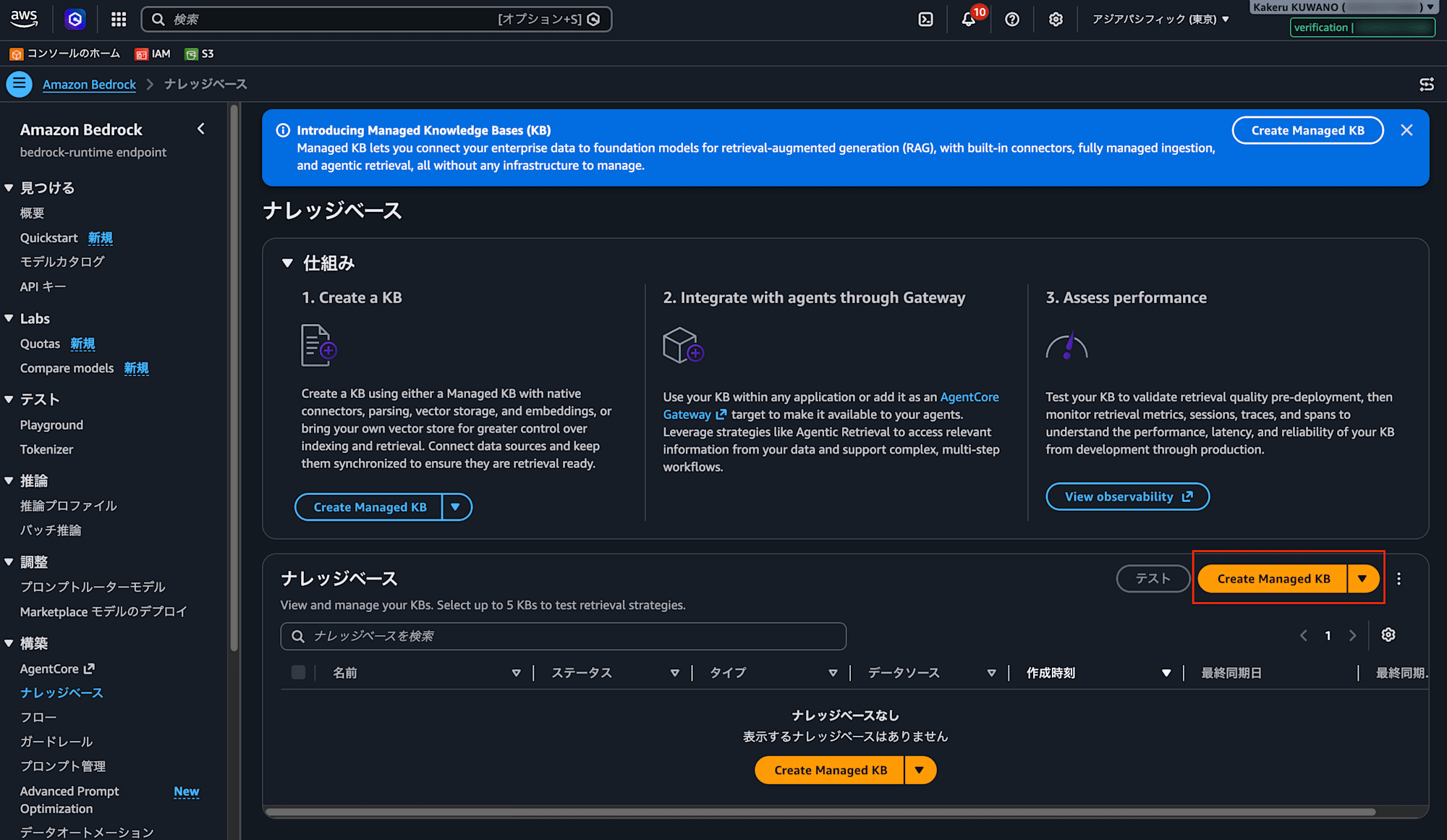
Task: Sort by 作成時刻 column
Action: pyautogui.click(x=1166, y=673)
